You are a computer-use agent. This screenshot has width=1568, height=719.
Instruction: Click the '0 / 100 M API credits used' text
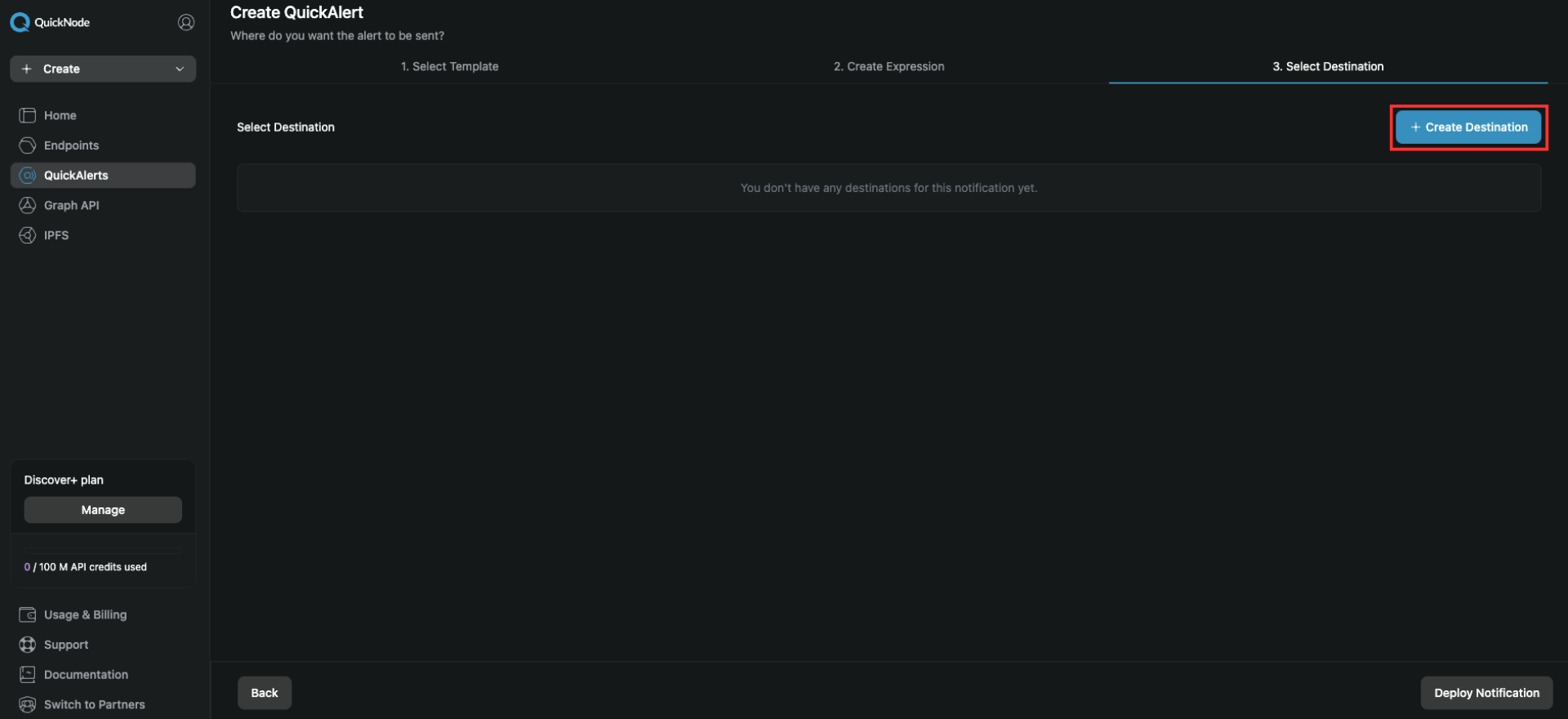[85, 567]
